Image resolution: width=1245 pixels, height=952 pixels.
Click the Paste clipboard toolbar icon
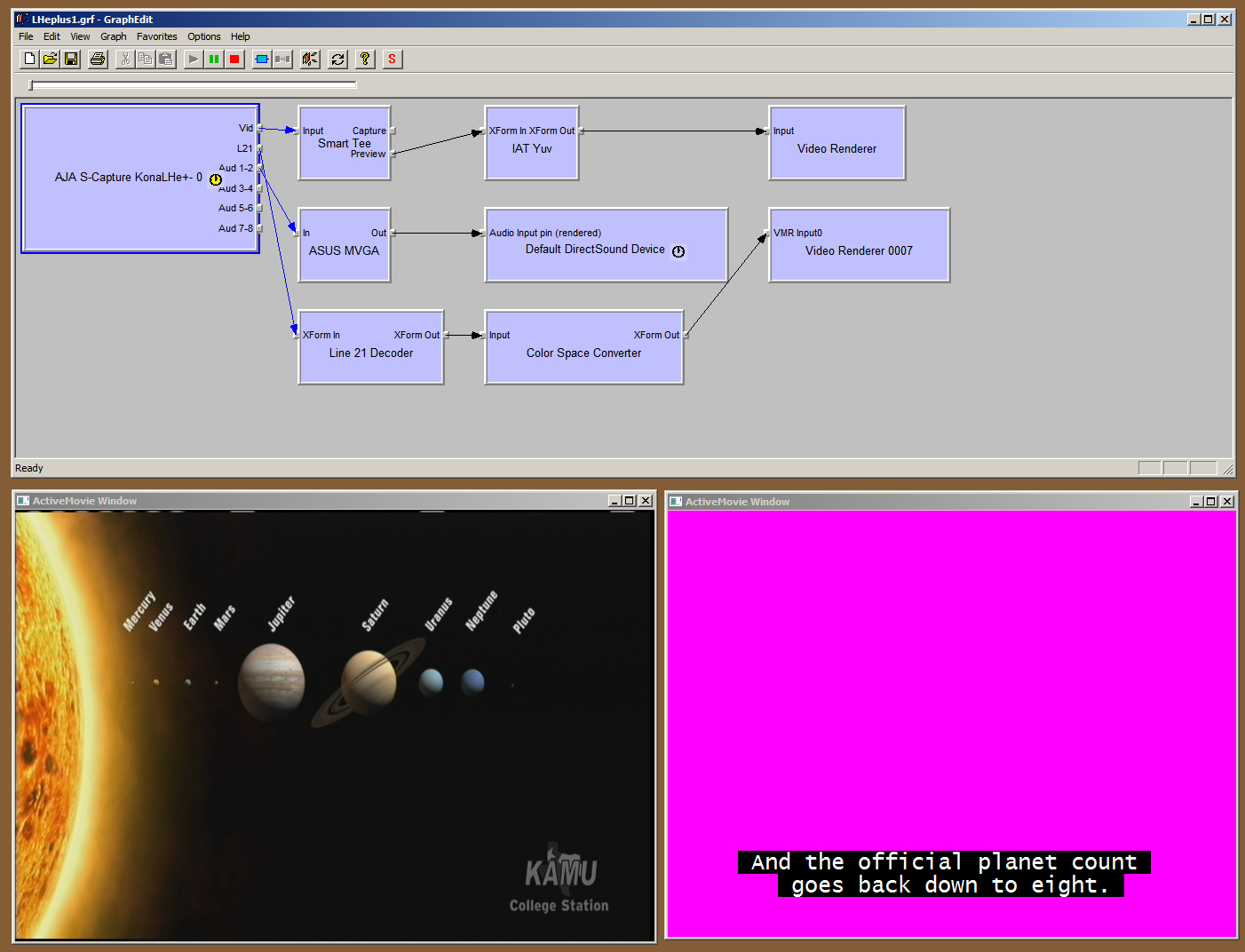pyautogui.click(x=166, y=59)
